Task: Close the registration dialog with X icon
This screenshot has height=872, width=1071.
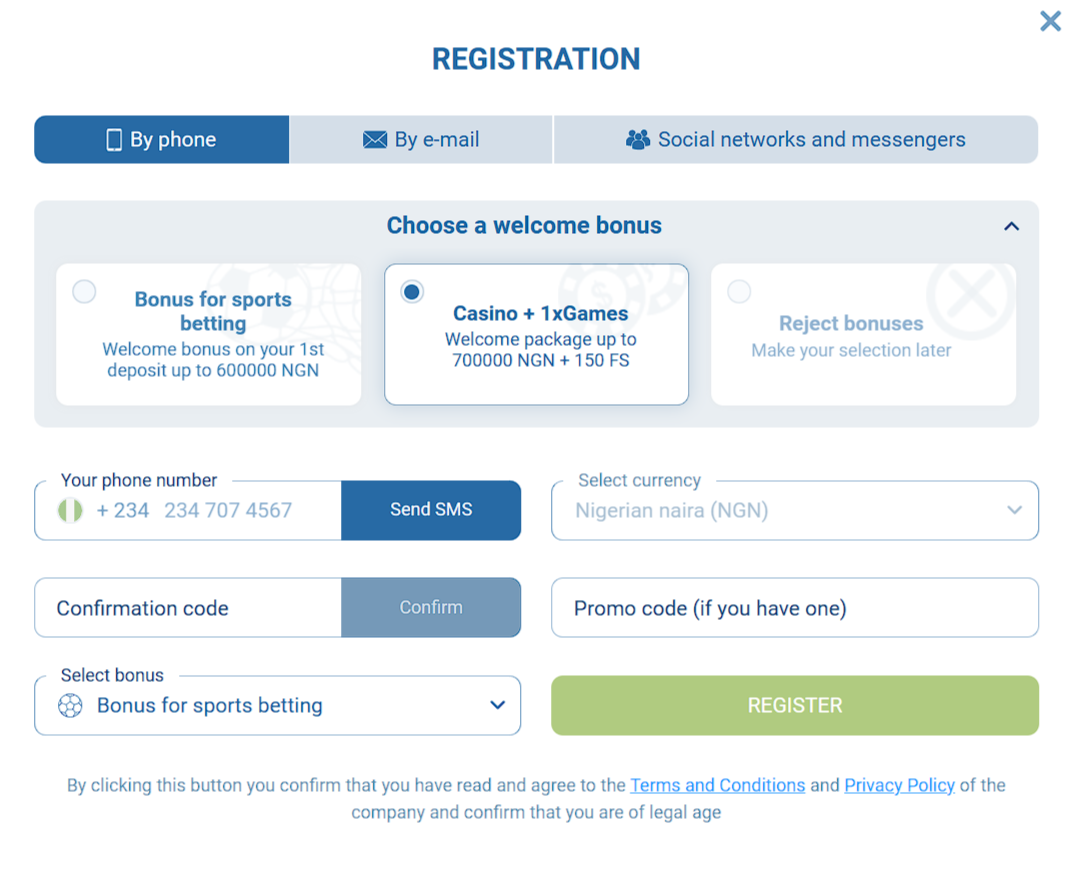Action: tap(1050, 21)
